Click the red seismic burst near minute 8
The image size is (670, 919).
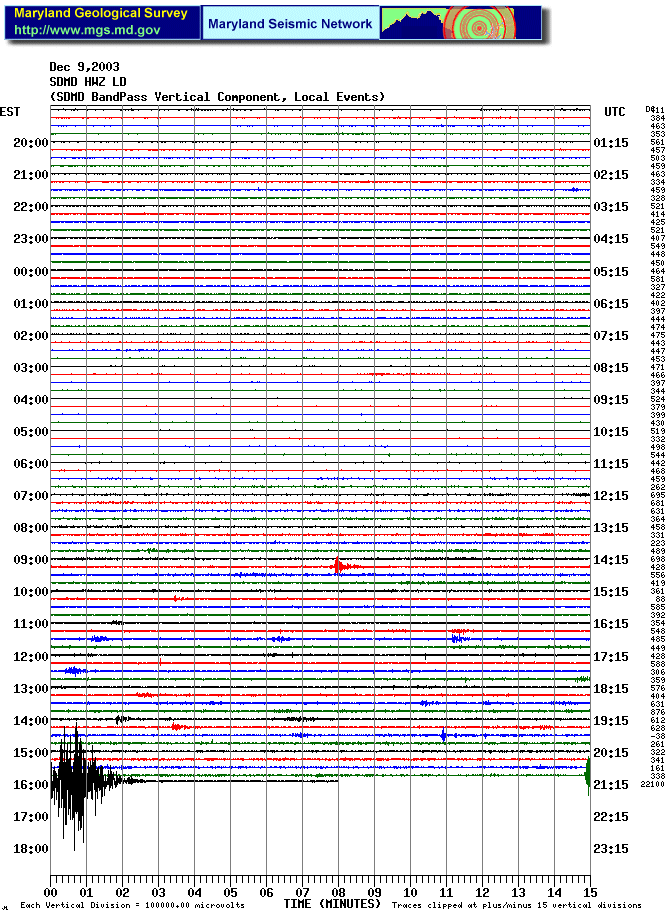(x=340, y=566)
